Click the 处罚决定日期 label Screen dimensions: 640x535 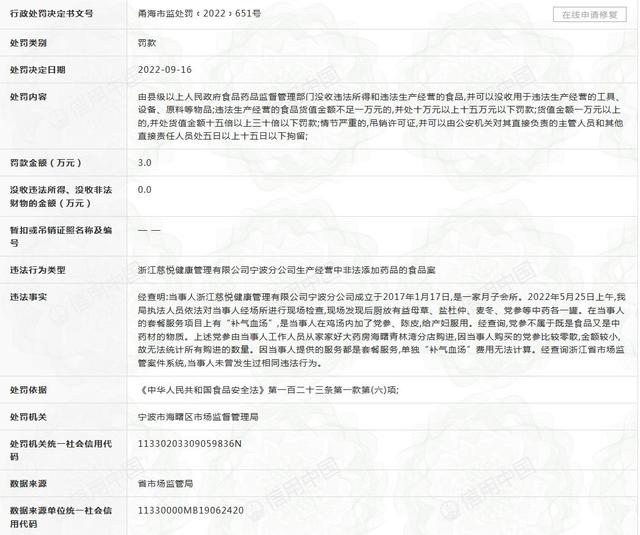point(37,71)
